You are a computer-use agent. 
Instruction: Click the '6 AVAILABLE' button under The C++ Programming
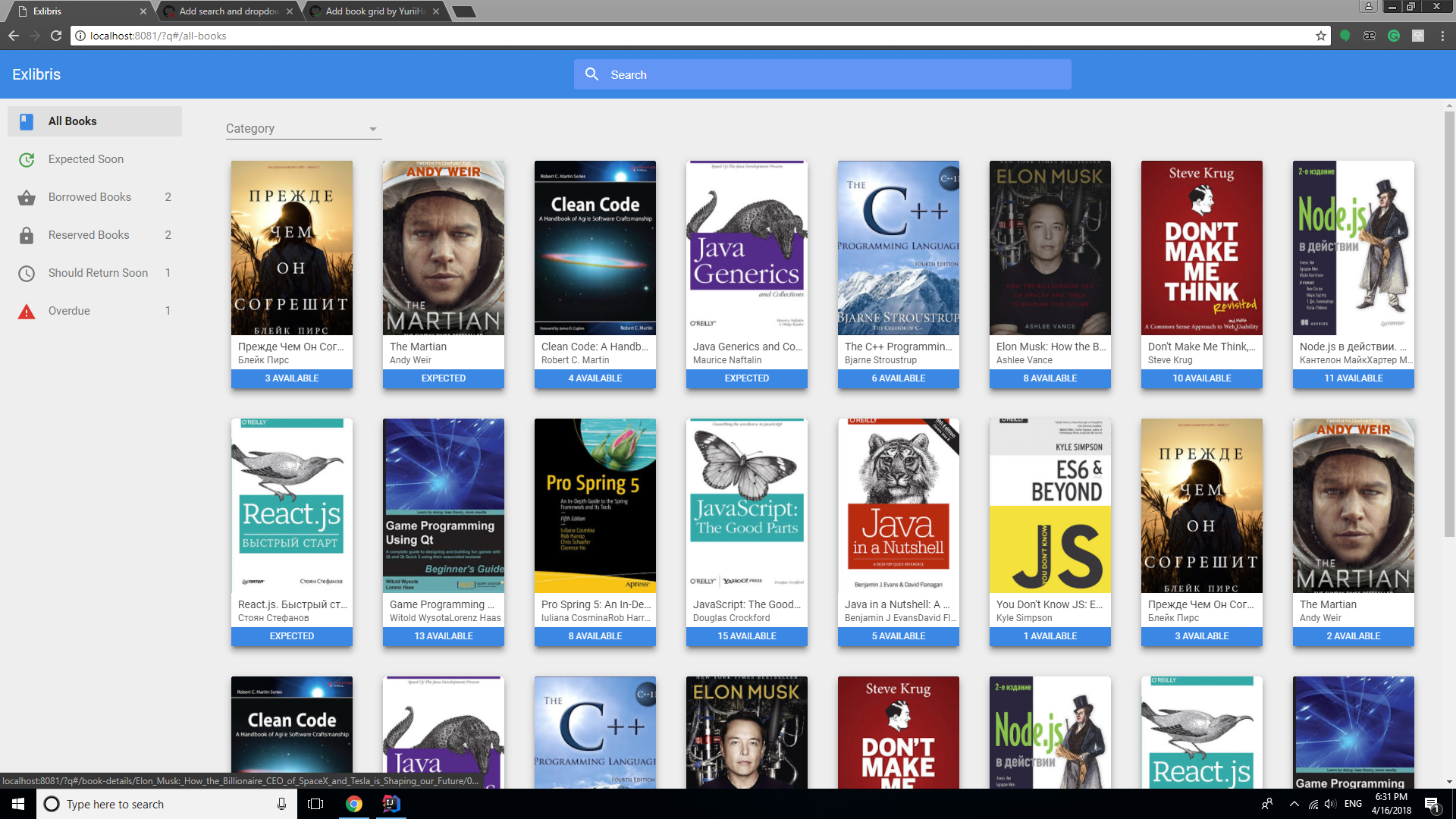coord(899,378)
